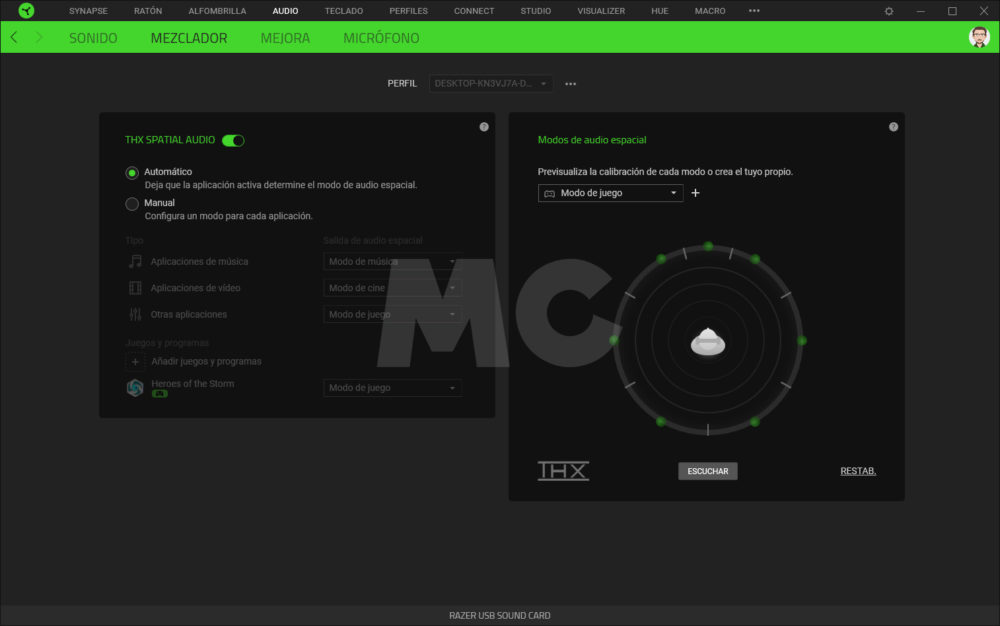Click the top center speaker position dot
Viewport: 1000px width, 626px height.
[708, 246]
